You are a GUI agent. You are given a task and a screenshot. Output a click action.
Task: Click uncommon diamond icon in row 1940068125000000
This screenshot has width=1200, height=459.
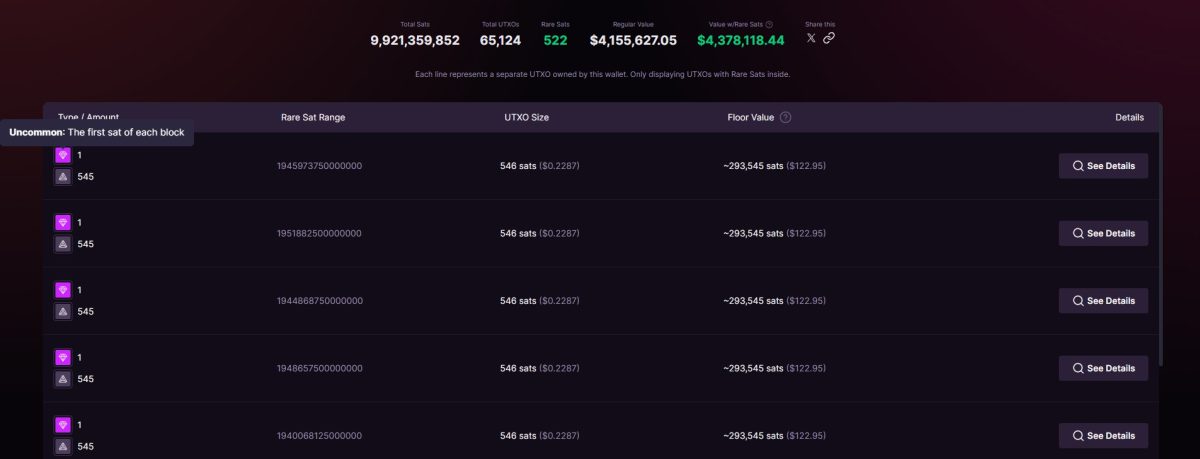click(x=63, y=425)
